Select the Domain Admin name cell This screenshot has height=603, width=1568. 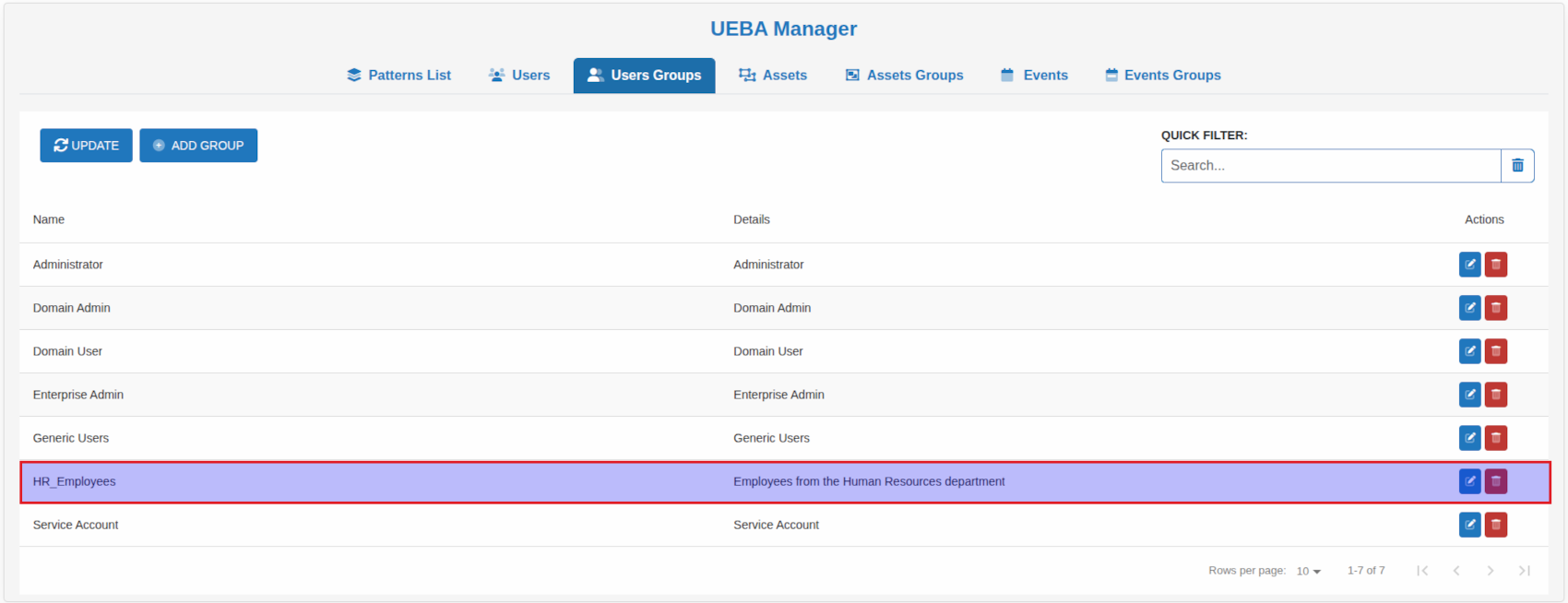pos(72,308)
